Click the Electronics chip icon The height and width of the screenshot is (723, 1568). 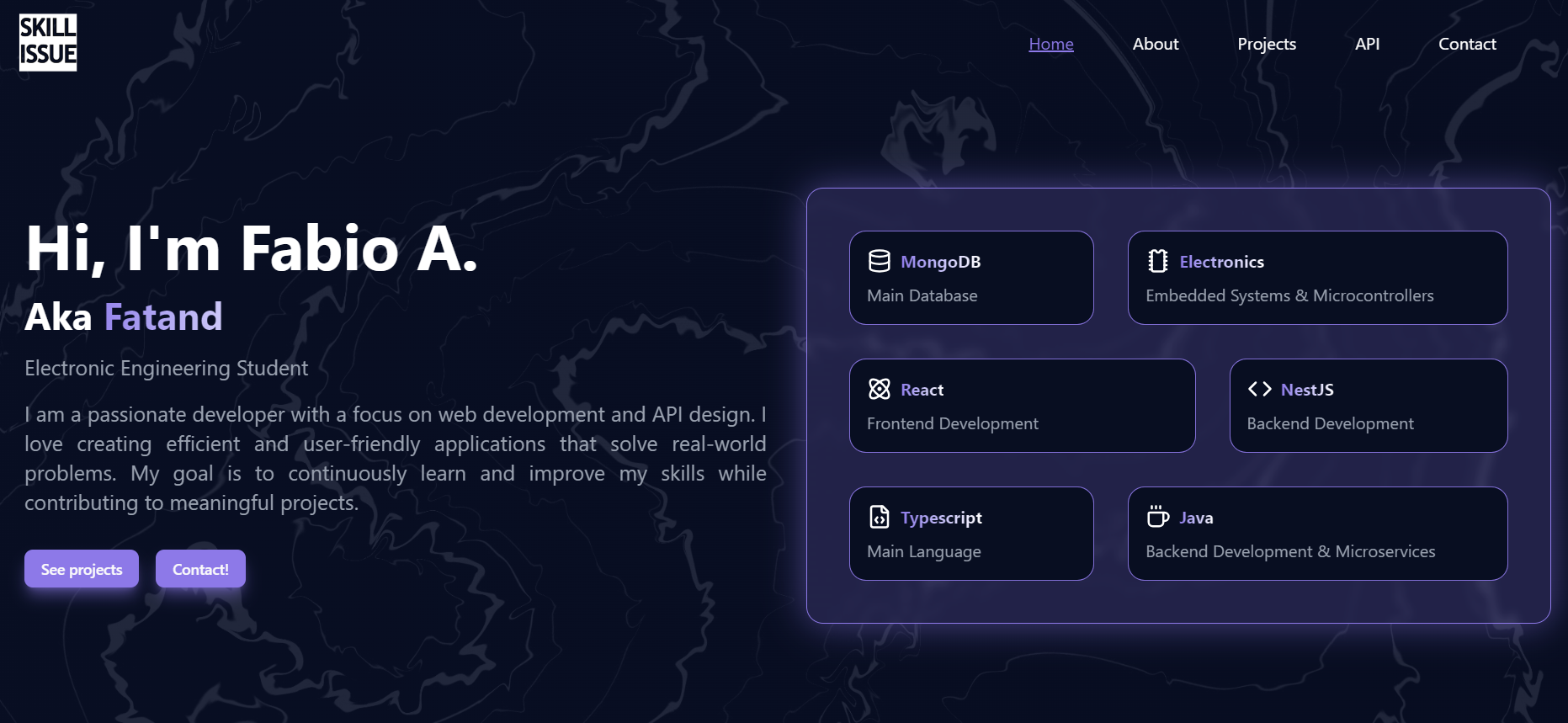point(1157,262)
